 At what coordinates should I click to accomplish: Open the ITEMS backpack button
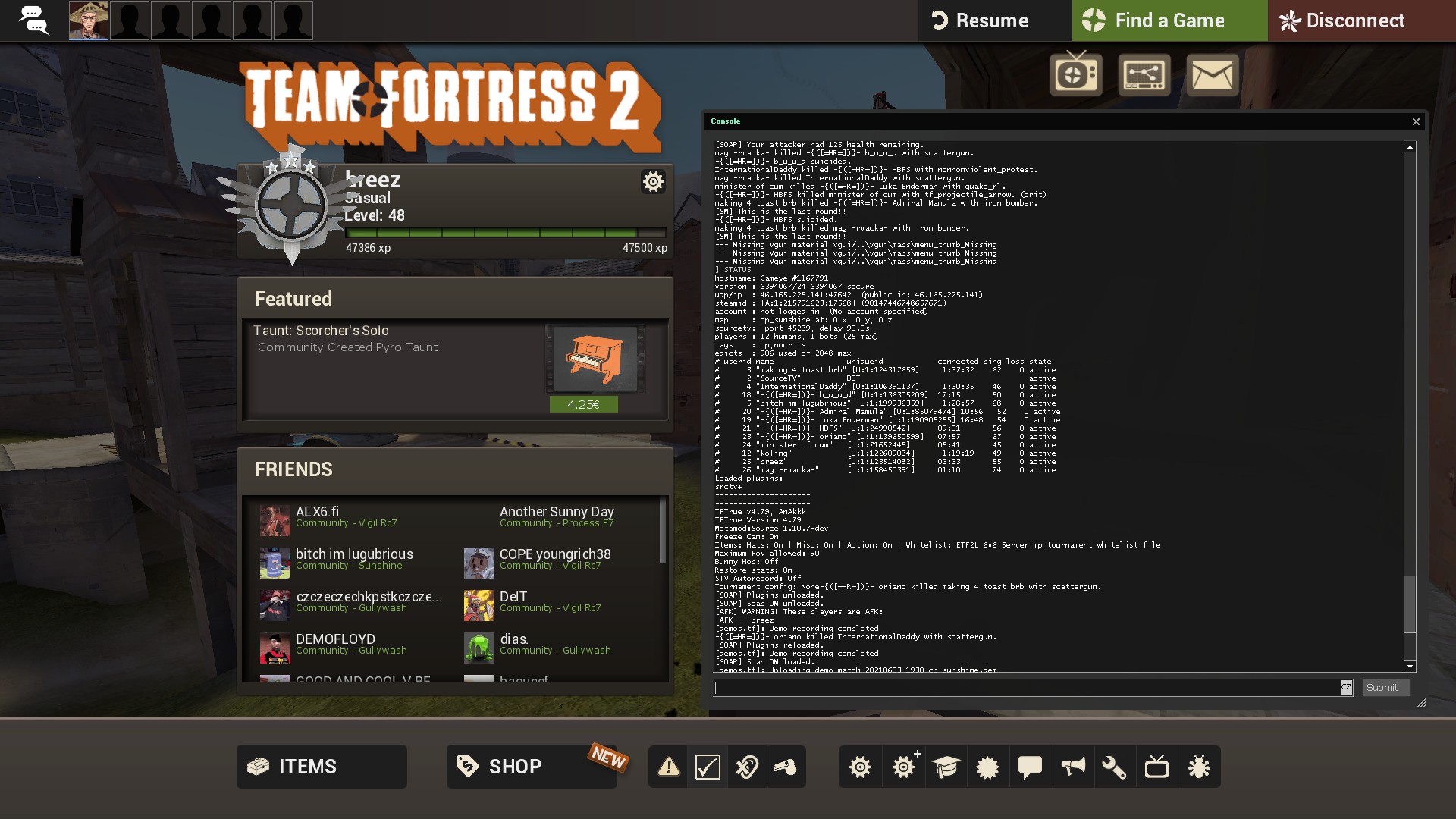tap(322, 767)
